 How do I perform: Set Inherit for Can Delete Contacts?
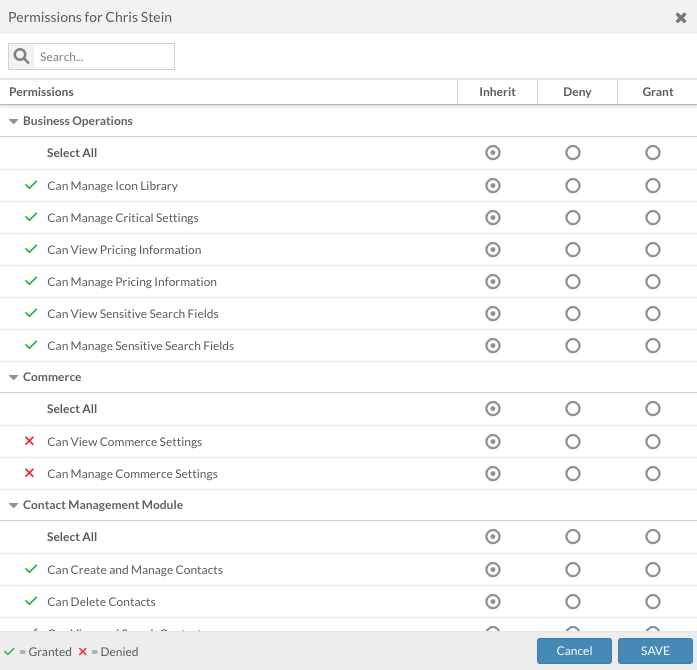click(x=493, y=602)
